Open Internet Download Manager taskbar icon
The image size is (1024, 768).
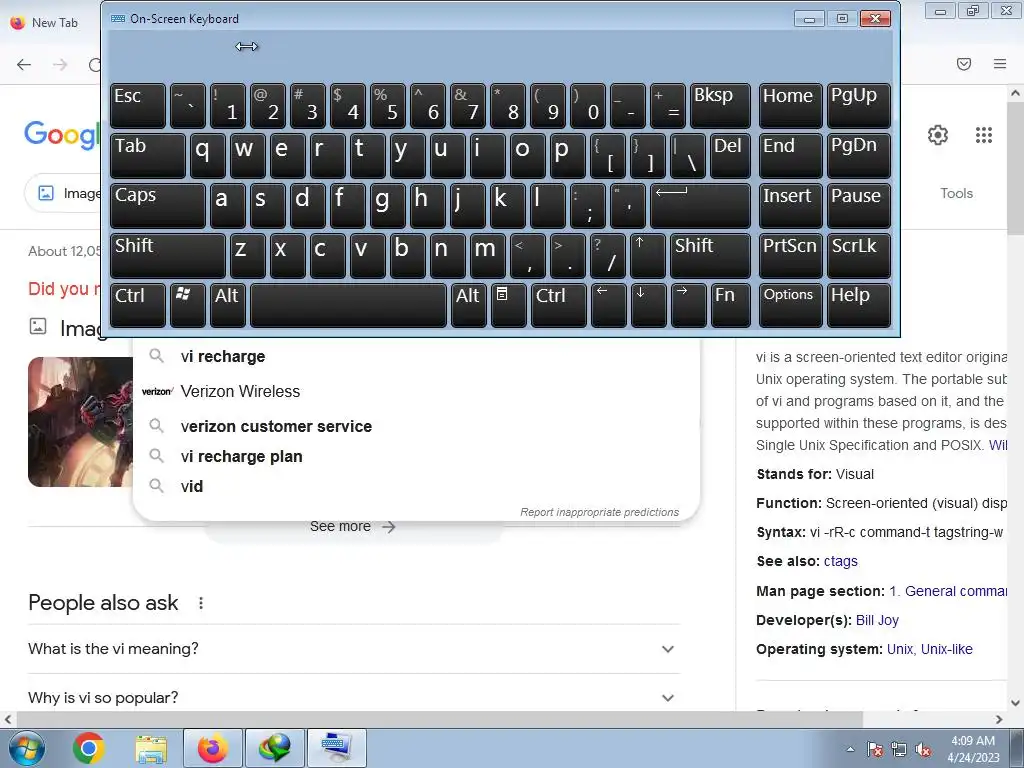tap(275, 748)
